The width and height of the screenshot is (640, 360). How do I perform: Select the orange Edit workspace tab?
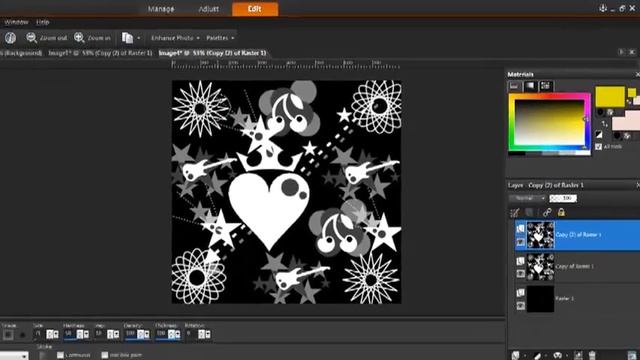[255, 9]
